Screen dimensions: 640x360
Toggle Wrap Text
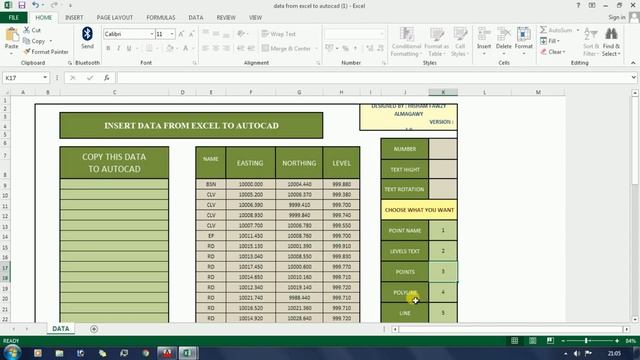(x=278, y=34)
